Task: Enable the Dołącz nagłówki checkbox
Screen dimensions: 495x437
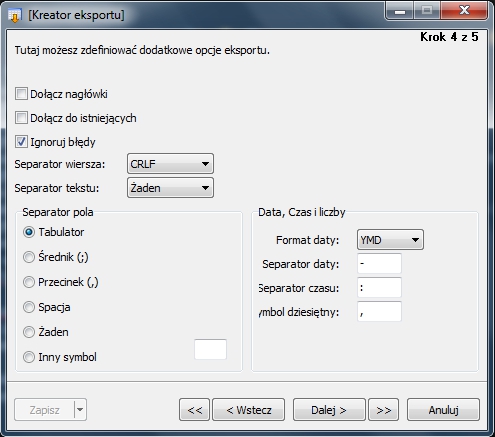Action: 21,94
